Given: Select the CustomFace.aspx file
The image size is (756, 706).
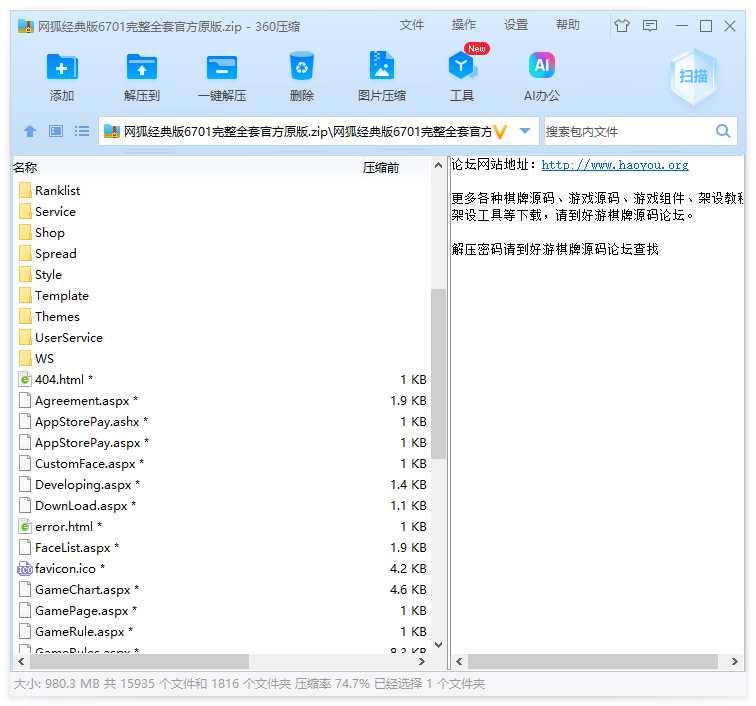Looking at the screenshot, I should point(81,464).
